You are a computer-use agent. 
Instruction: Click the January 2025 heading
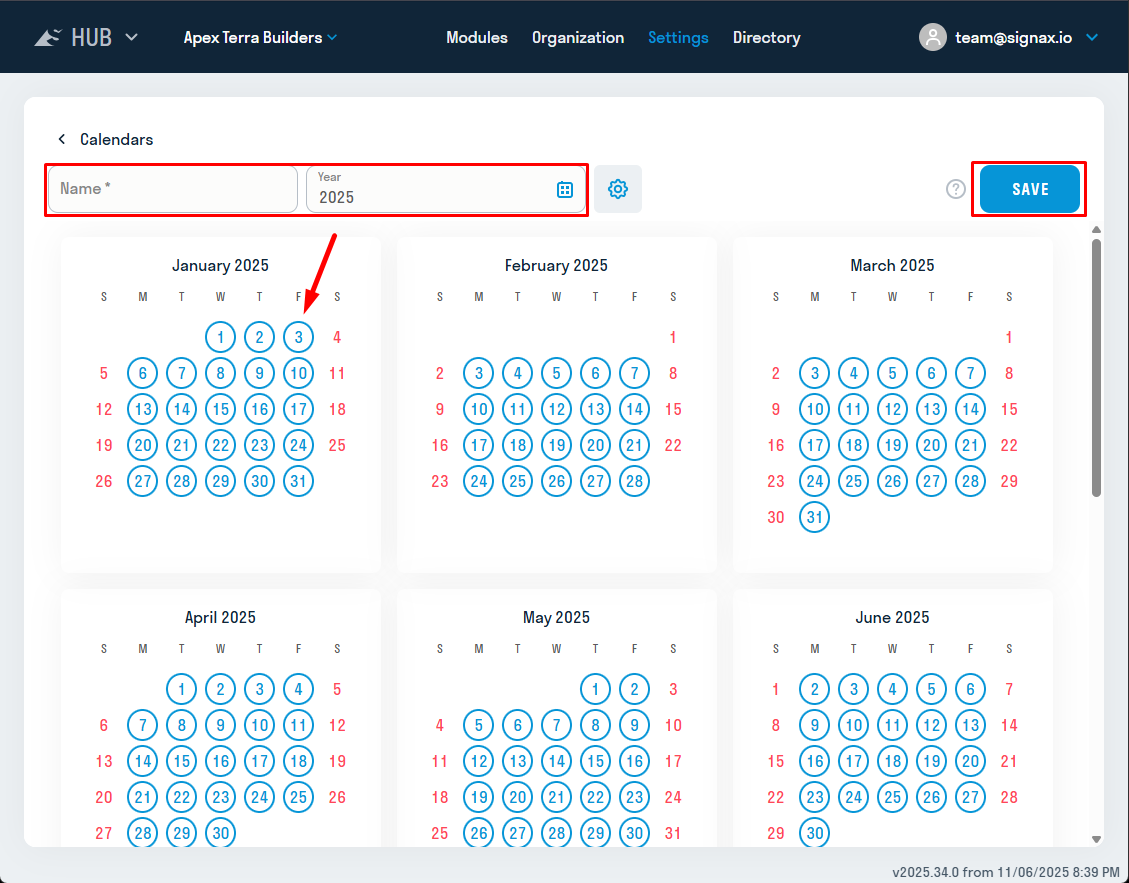(x=220, y=265)
